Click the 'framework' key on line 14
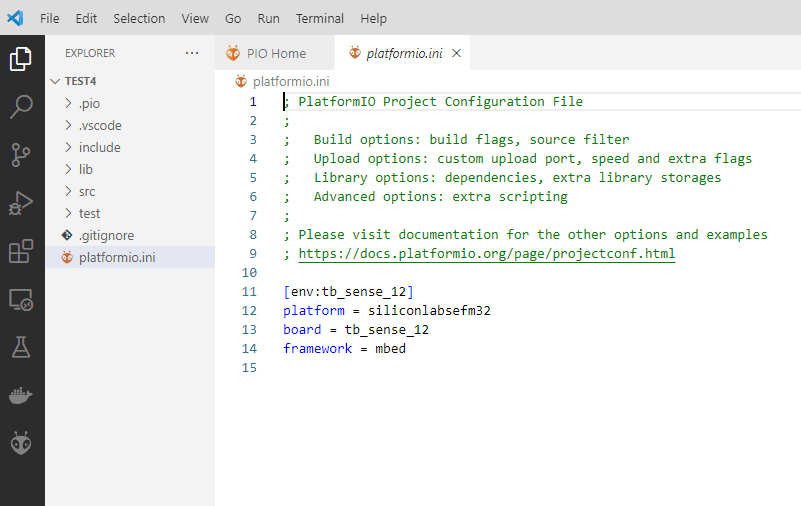 point(318,348)
